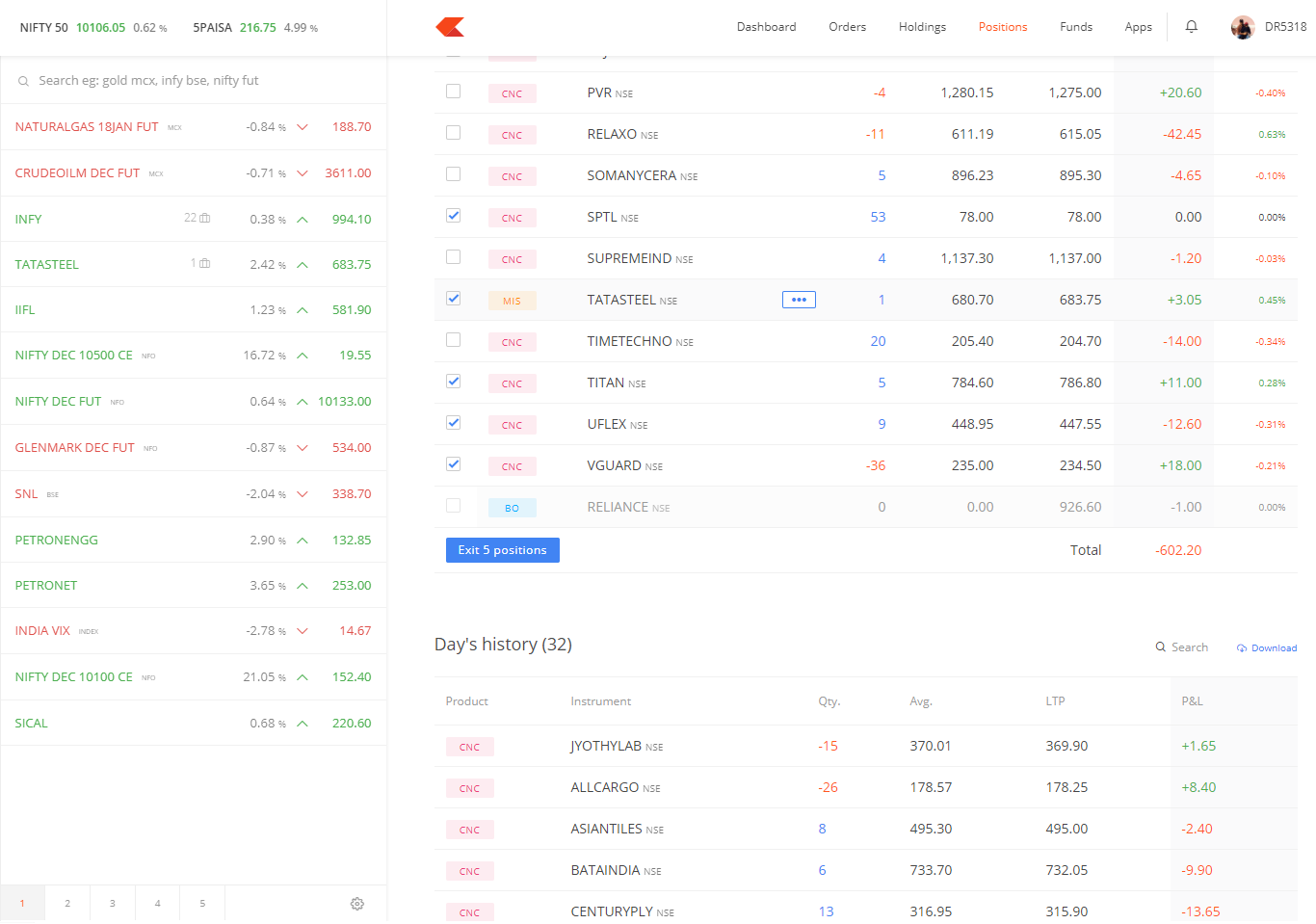The image size is (1316, 924).
Task: Open the Dashboard tab
Action: click(767, 27)
